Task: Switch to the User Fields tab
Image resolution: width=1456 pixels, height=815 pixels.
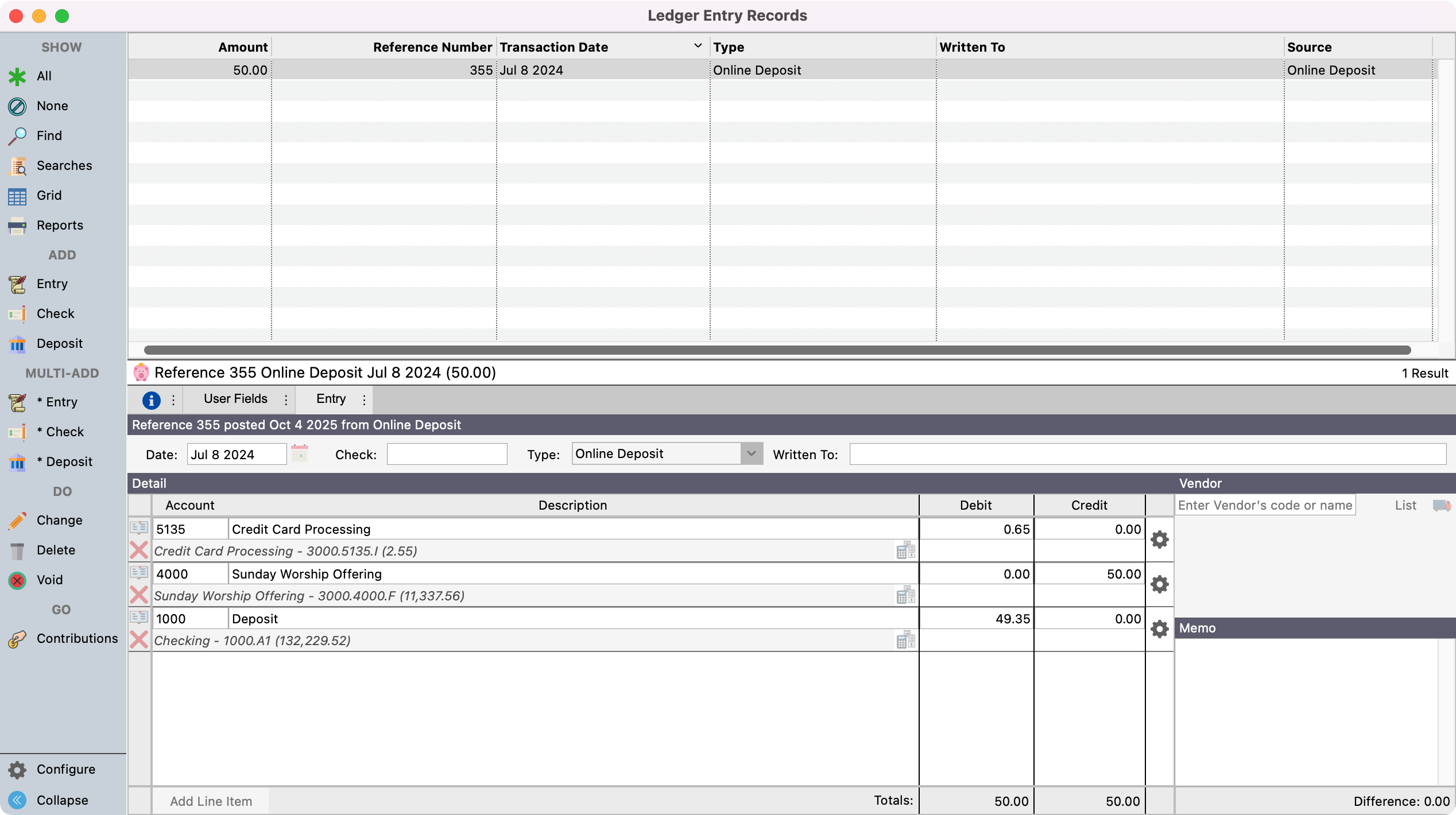Action: (235, 399)
